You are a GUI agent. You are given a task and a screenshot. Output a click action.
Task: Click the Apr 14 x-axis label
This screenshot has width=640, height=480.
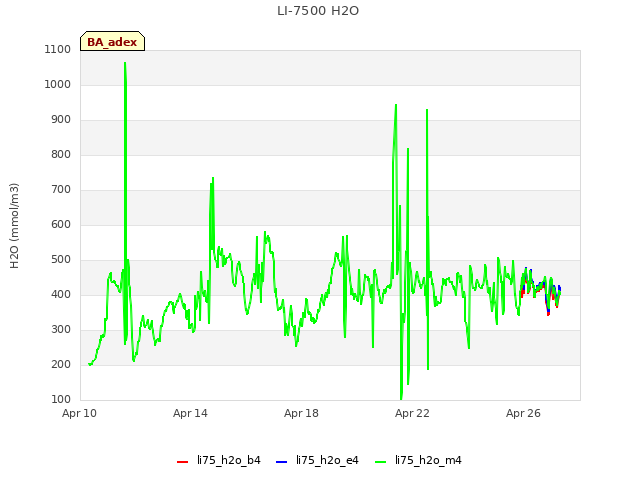click(x=190, y=413)
